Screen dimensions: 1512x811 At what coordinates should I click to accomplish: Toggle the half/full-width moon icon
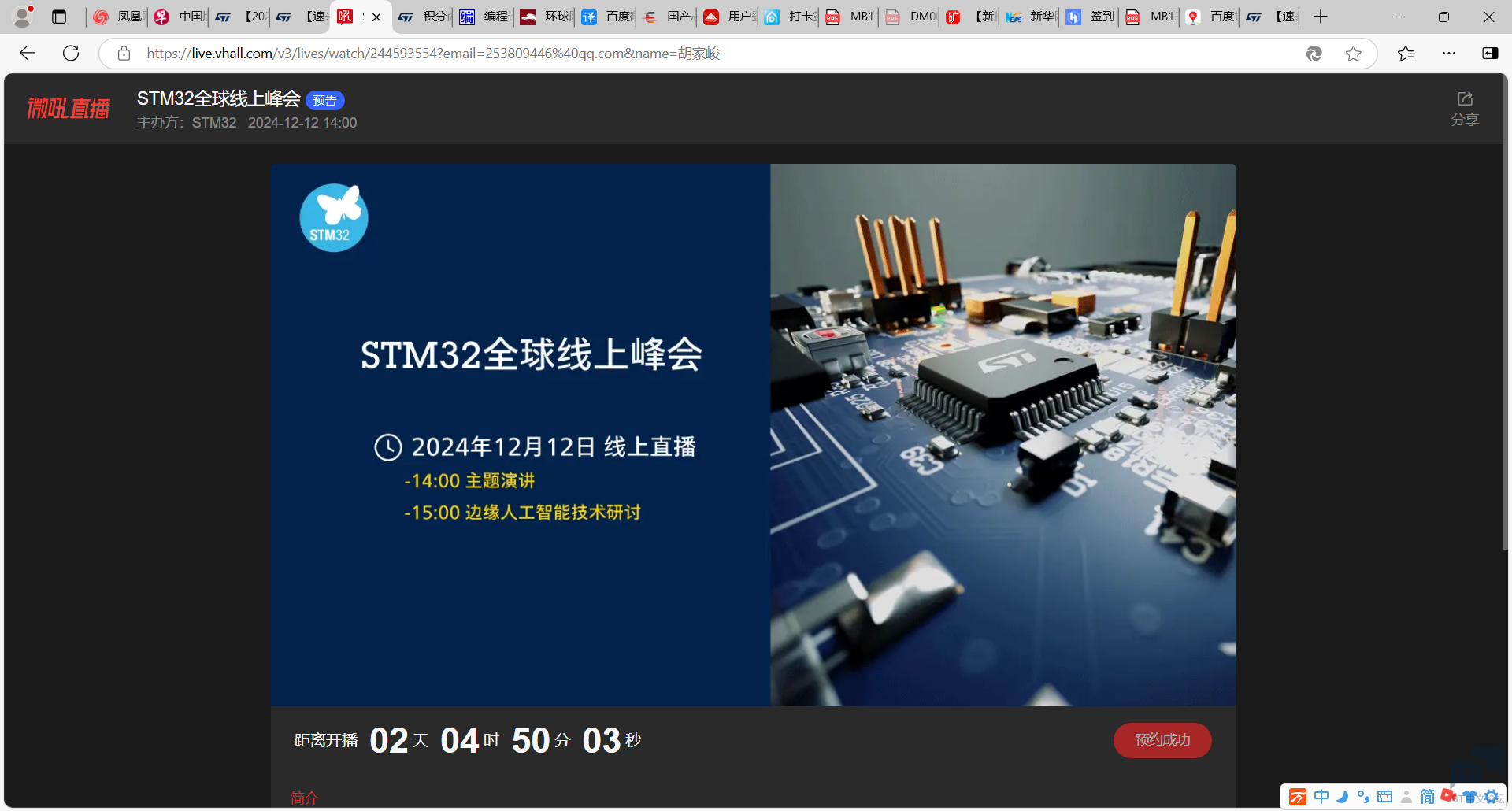[1343, 797]
